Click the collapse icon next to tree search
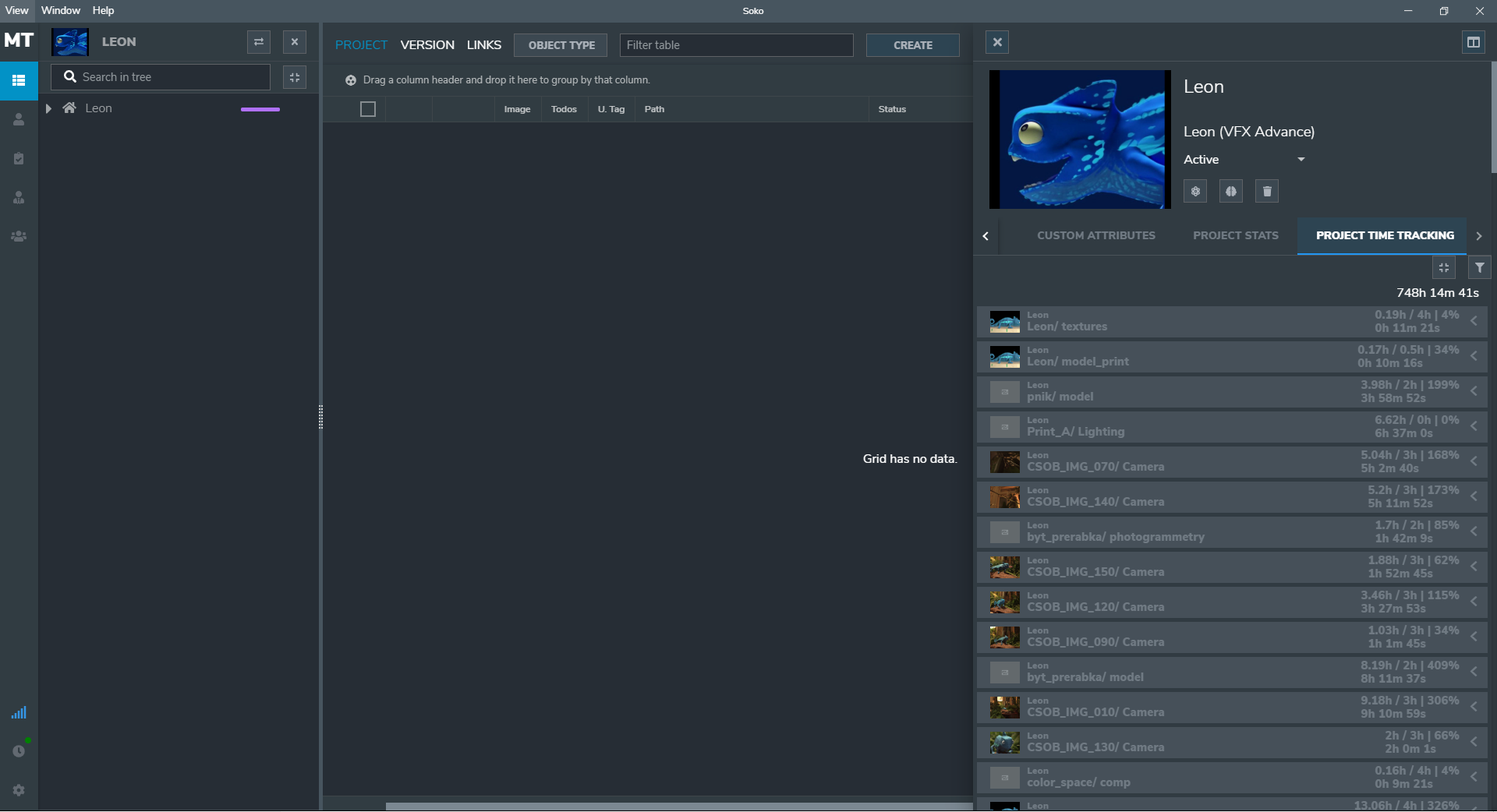This screenshot has width=1497, height=812. pyautogui.click(x=295, y=77)
